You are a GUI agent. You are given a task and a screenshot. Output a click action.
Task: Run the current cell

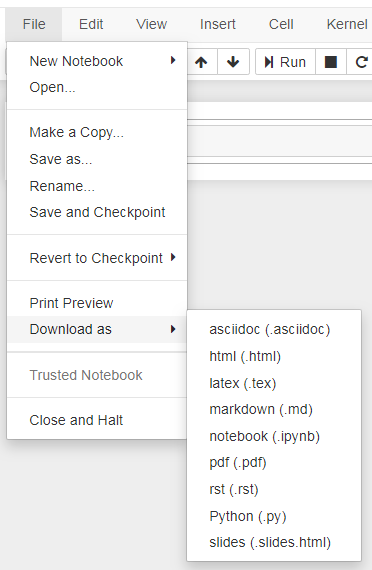285,62
